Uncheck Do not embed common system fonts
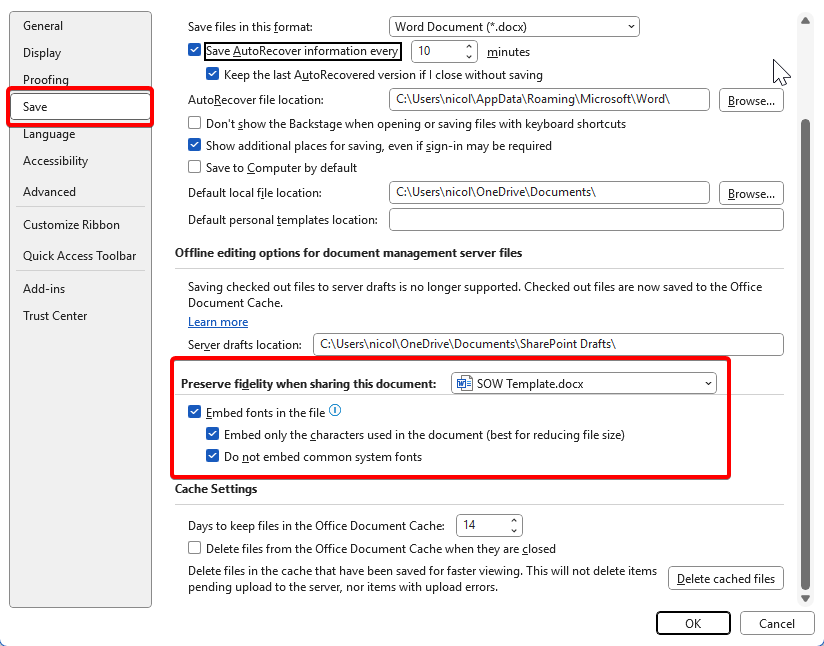The height and width of the screenshot is (646, 824). point(212,456)
